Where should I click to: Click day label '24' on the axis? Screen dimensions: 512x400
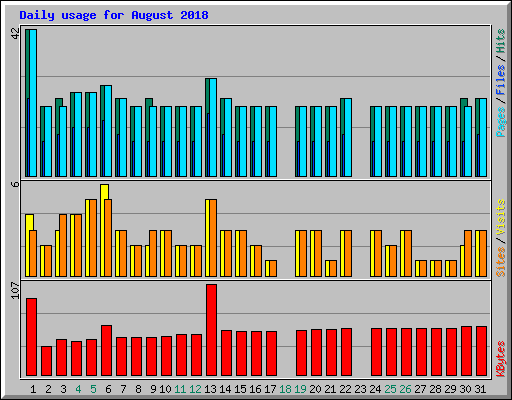click(x=375, y=389)
